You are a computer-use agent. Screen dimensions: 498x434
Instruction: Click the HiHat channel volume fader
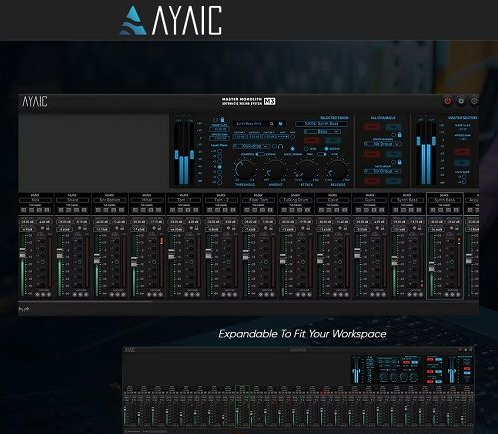(134, 262)
